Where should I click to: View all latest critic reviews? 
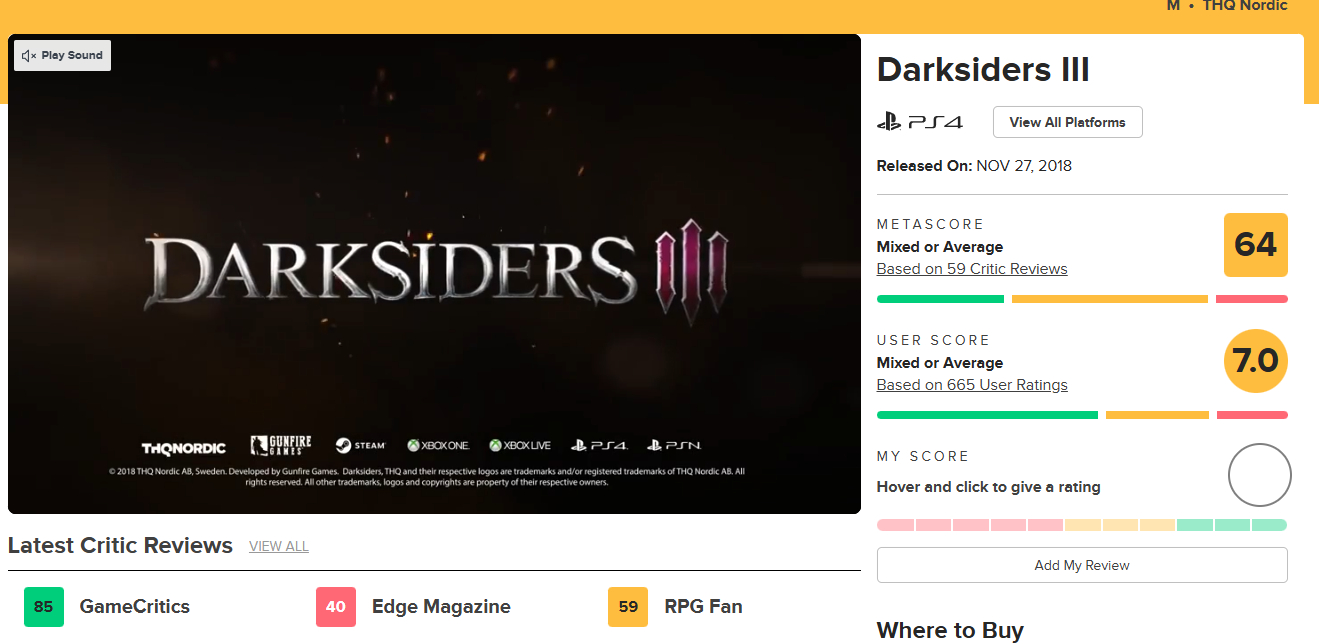(x=278, y=547)
